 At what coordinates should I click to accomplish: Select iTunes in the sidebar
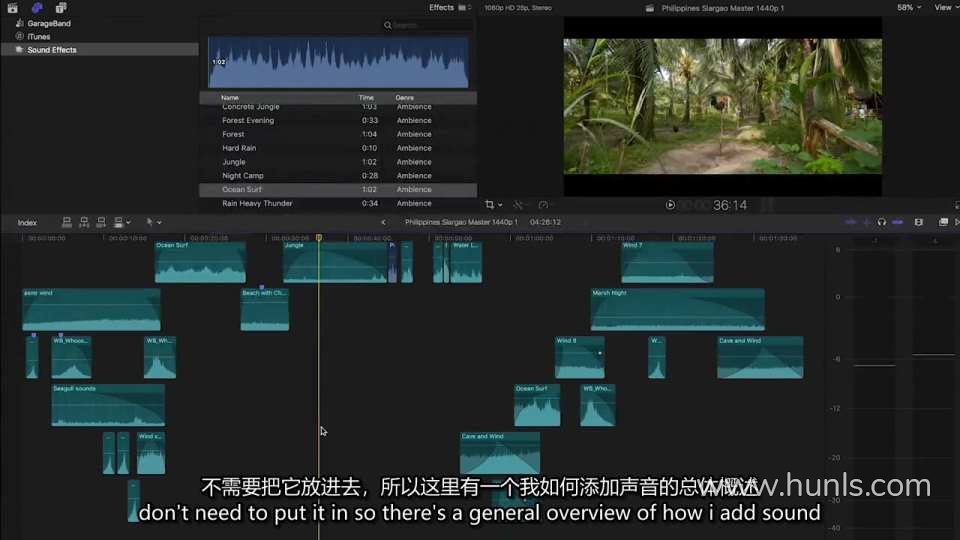point(39,37)
